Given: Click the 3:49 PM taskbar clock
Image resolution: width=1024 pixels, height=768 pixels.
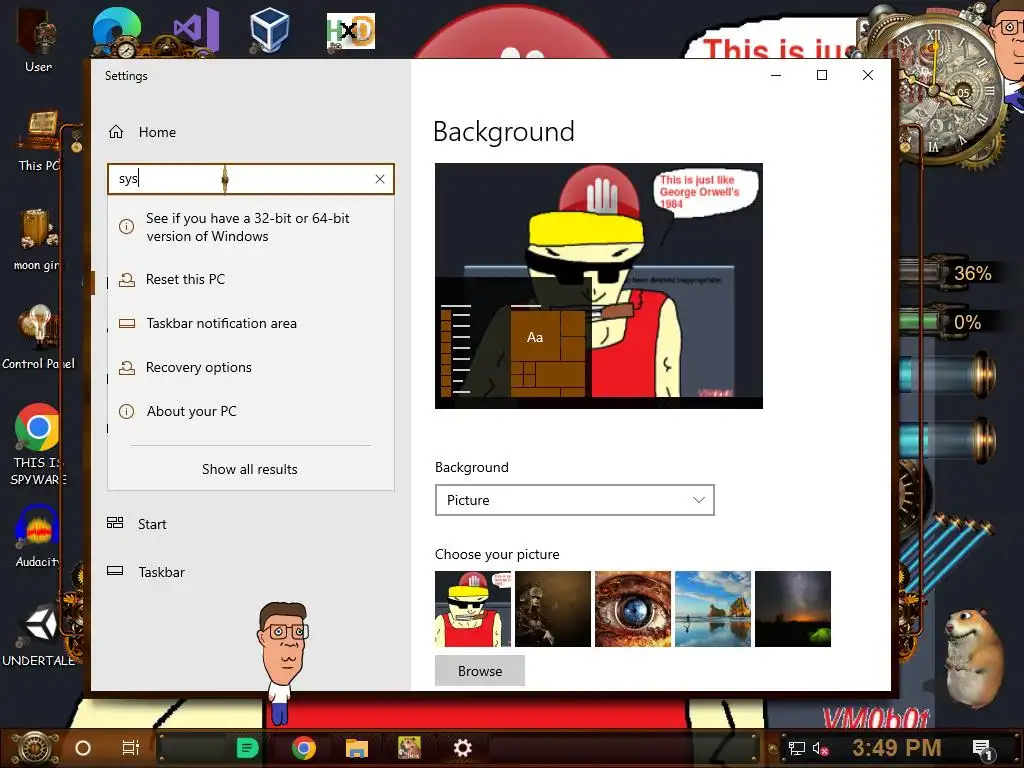Looking at the screenshot, I should pos(897,748).
